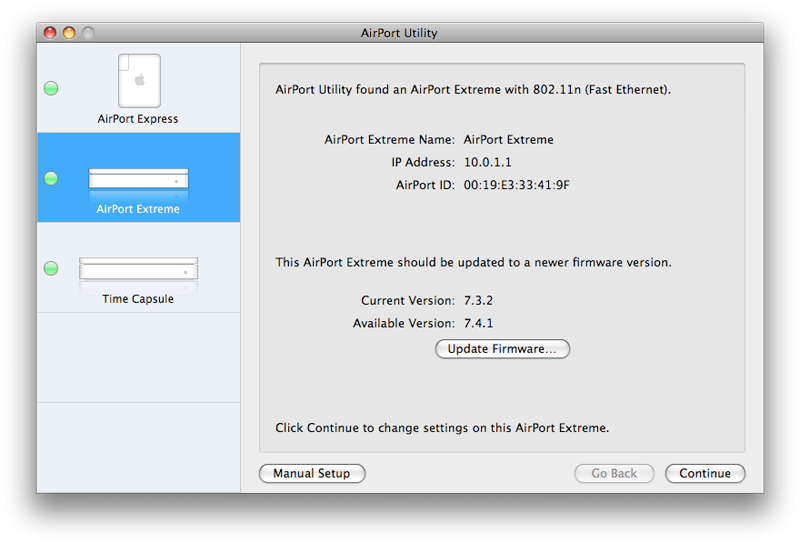Click the AirPort Utility window title

coord(399,33)
